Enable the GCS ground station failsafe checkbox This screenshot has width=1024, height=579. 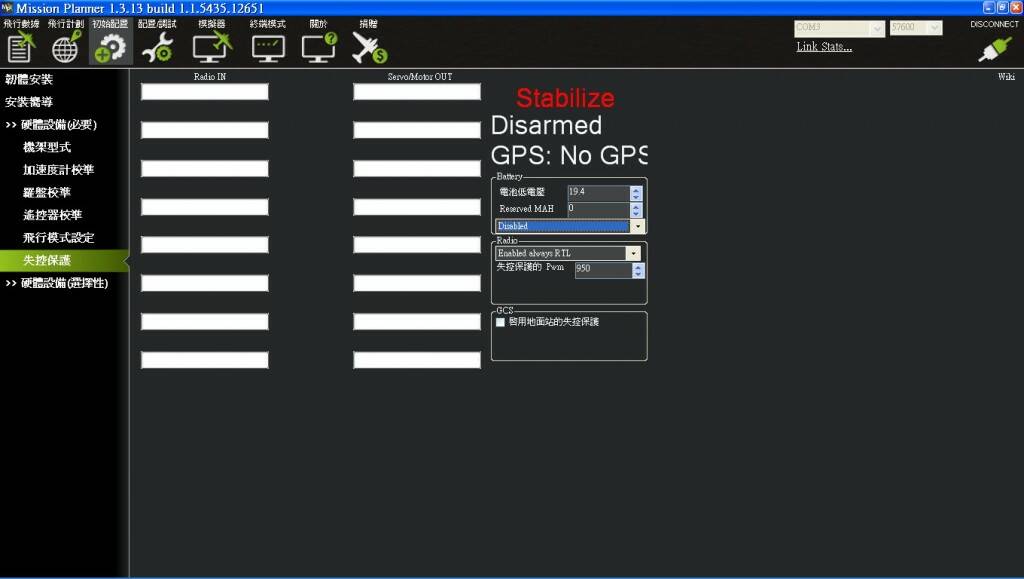click(501, 322)
